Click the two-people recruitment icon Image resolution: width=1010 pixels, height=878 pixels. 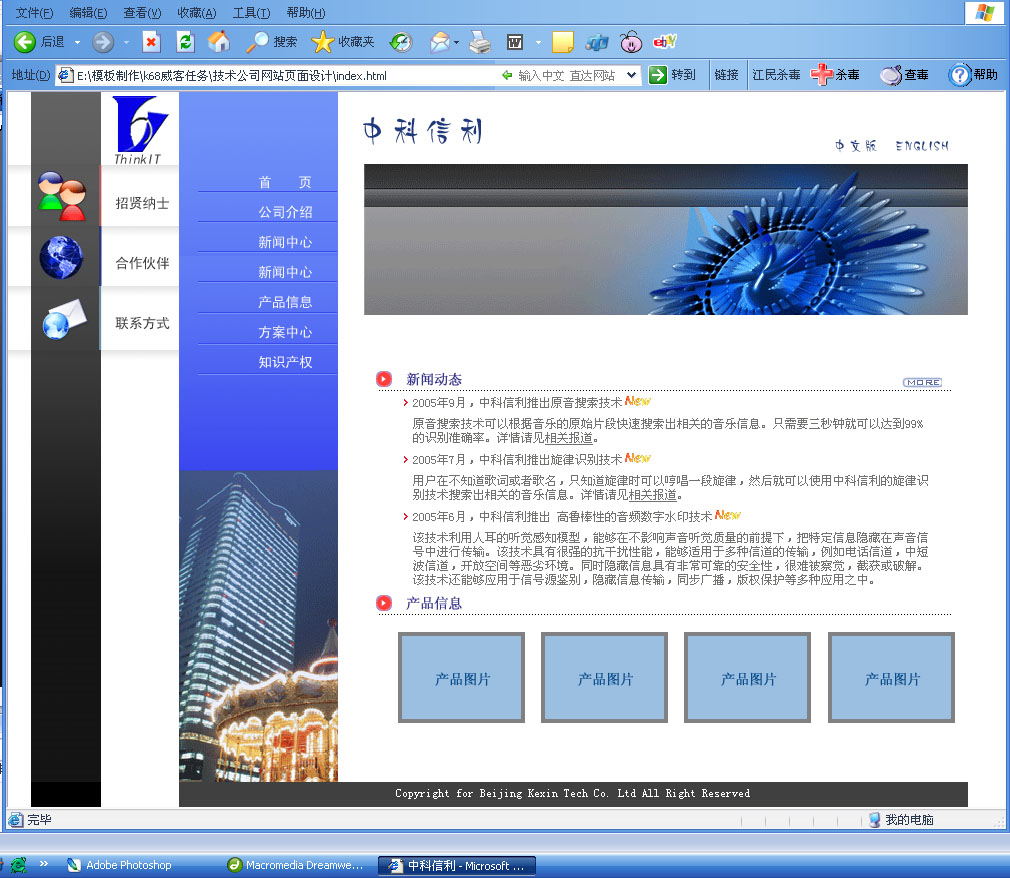pos(61,196)
